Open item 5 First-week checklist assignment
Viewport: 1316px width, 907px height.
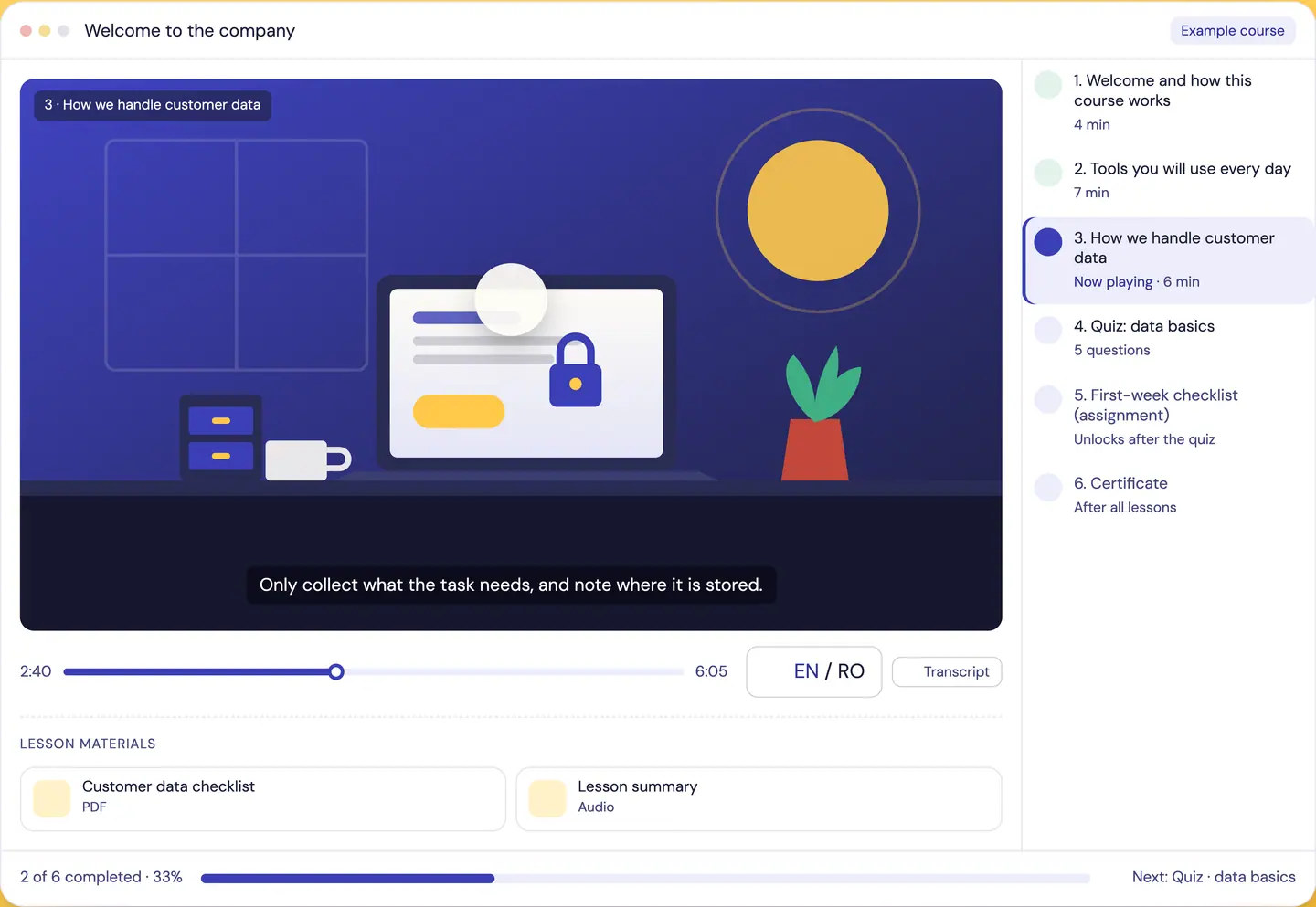tap(1168, 417)
